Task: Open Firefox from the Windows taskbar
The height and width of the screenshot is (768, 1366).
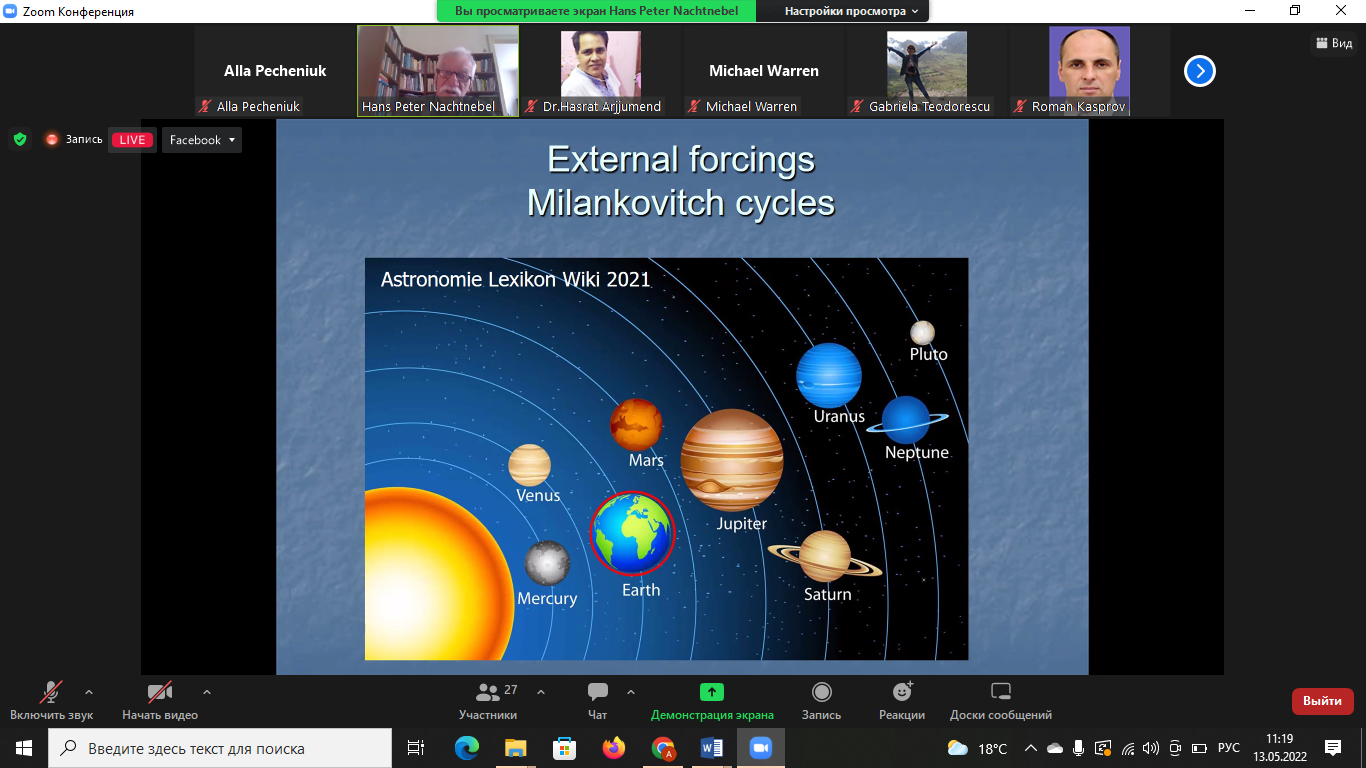Action: (613, 748)
